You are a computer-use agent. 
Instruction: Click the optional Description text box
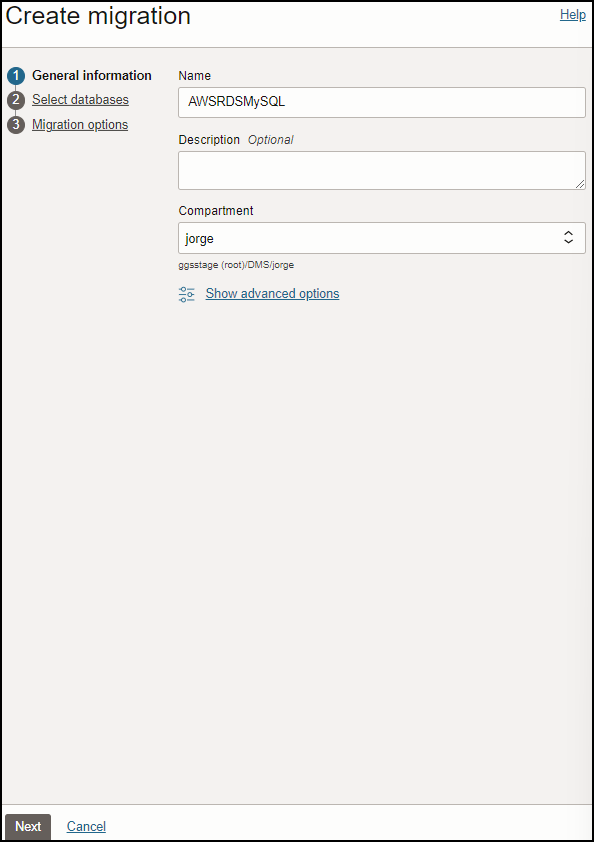point(382,170)
